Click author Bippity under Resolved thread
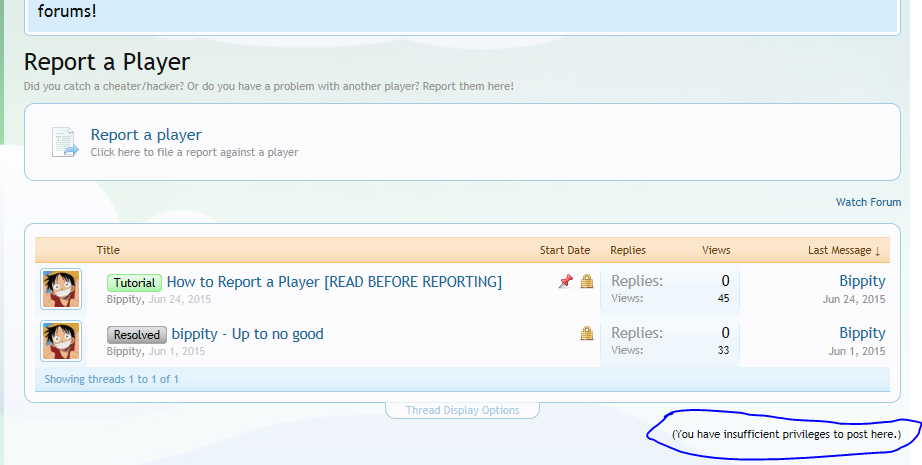This screenshot has height=465, width=922. [x=123, y=352]
